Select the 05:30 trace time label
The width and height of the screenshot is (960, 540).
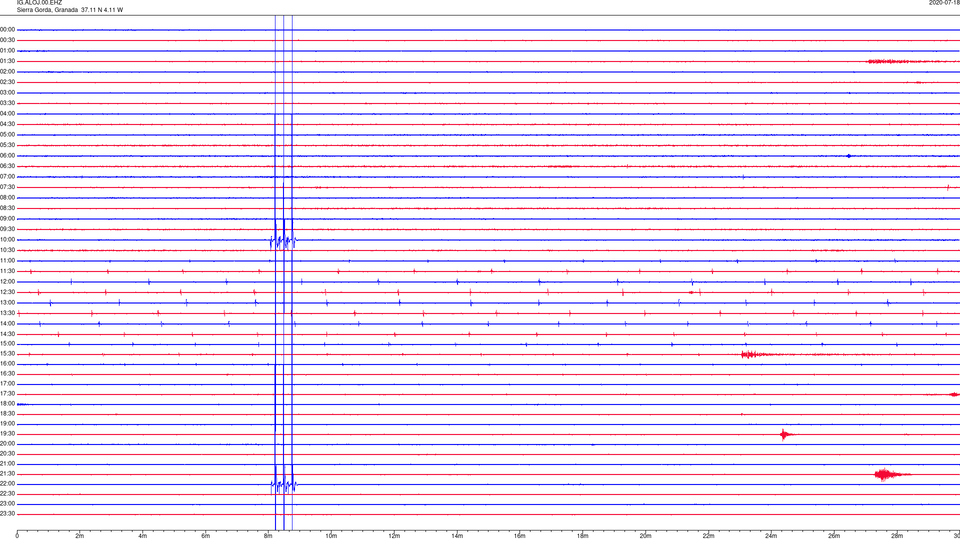pos(7,145)
